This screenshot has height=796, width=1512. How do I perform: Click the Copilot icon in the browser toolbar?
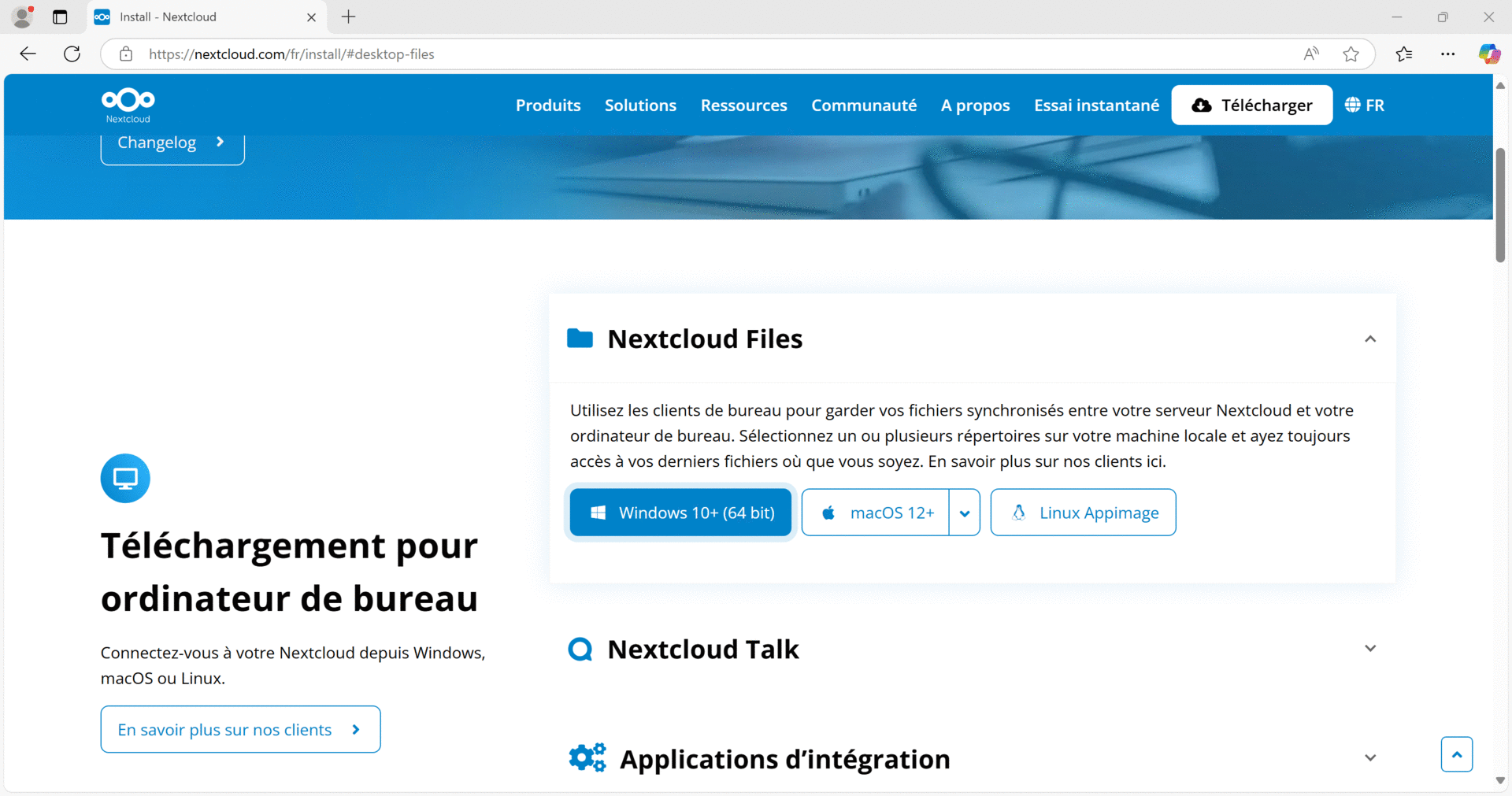1488,54
